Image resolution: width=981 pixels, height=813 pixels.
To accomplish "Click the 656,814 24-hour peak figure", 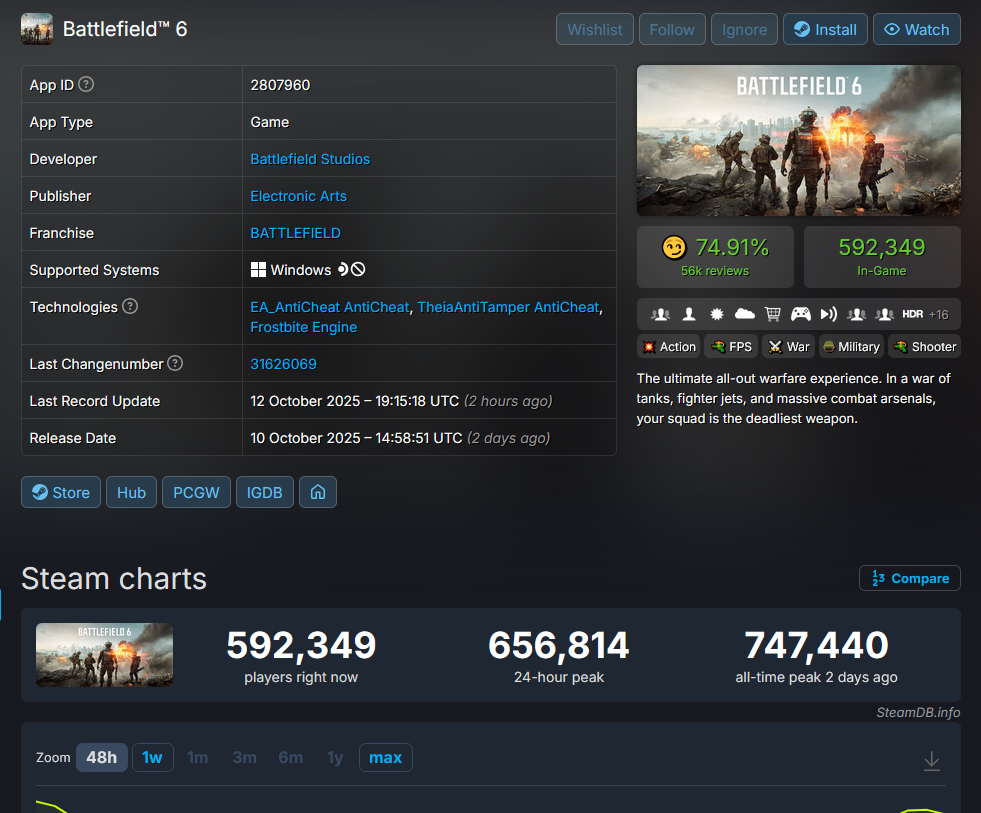I will tap(559, 645).
